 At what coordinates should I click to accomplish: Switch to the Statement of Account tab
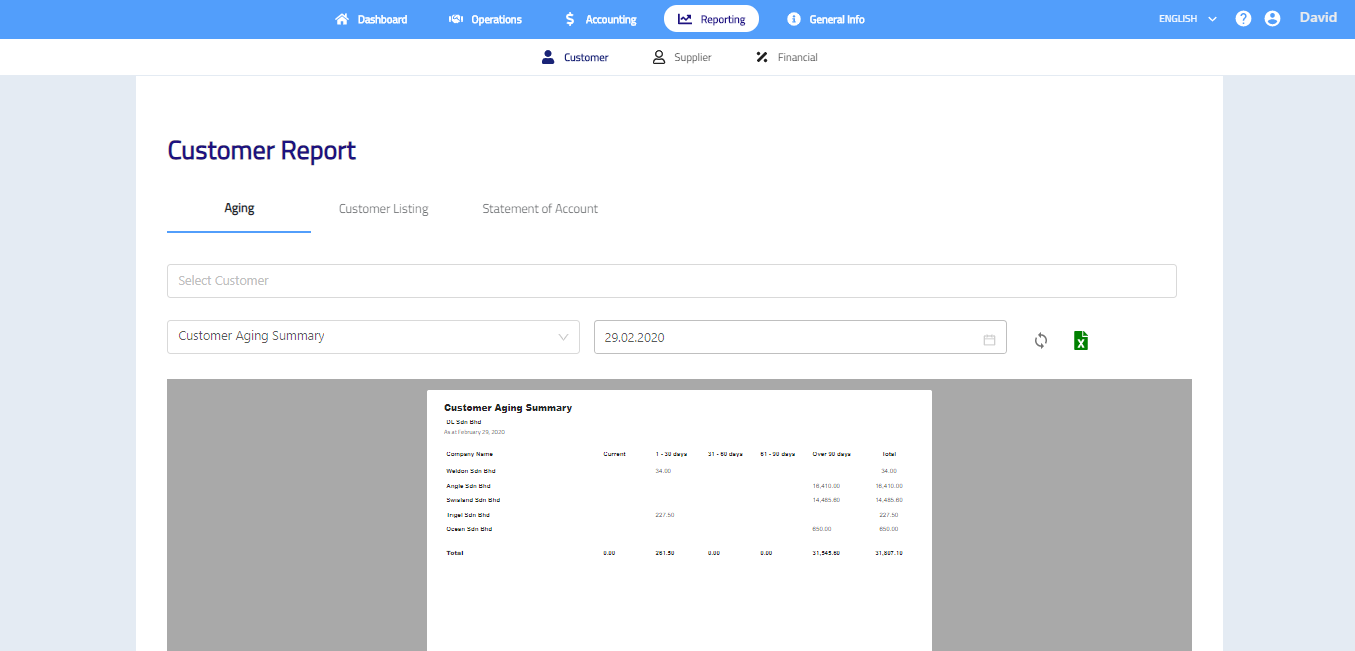click(x=540, y=209)
